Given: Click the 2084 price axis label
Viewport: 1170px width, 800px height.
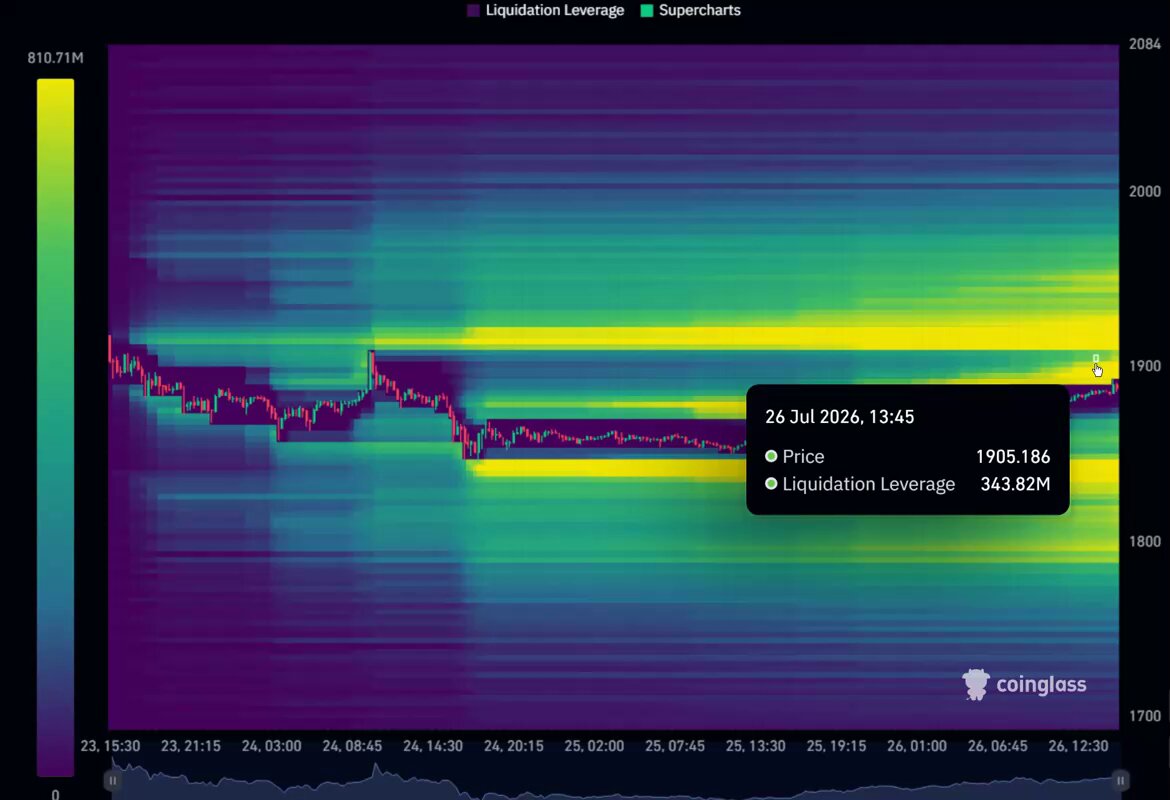Looking at the screenshot, I should (1145, 44).
